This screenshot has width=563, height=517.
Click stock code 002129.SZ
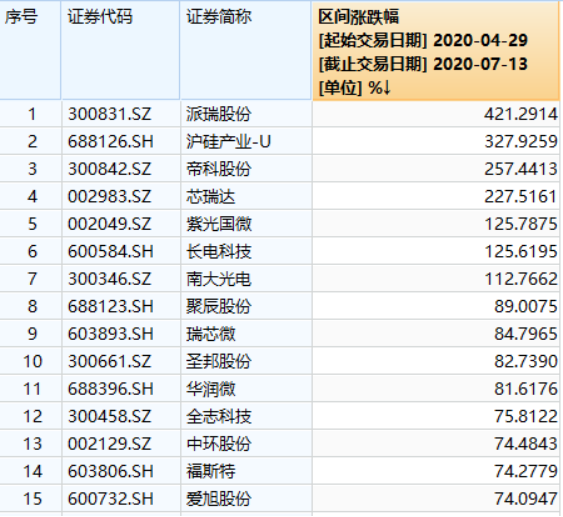coord(110,444)
